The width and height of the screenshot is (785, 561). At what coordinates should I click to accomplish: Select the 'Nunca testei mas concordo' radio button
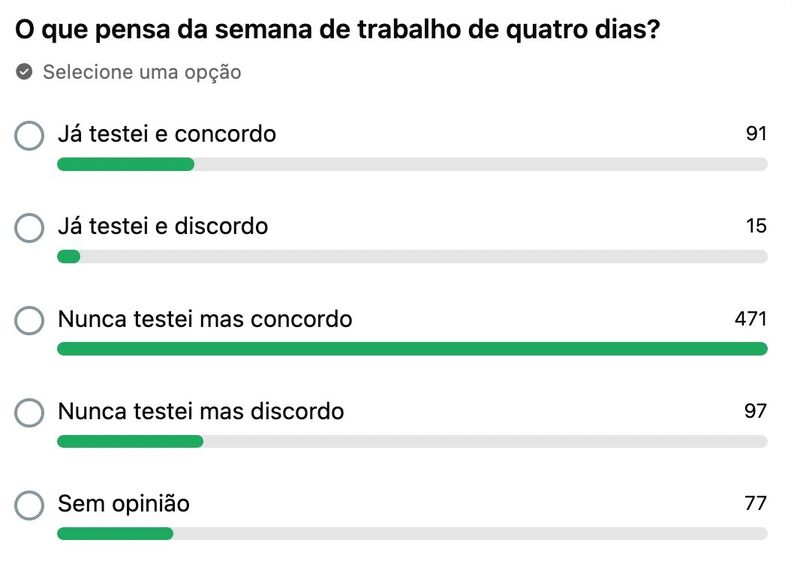(x=29, y=320)
